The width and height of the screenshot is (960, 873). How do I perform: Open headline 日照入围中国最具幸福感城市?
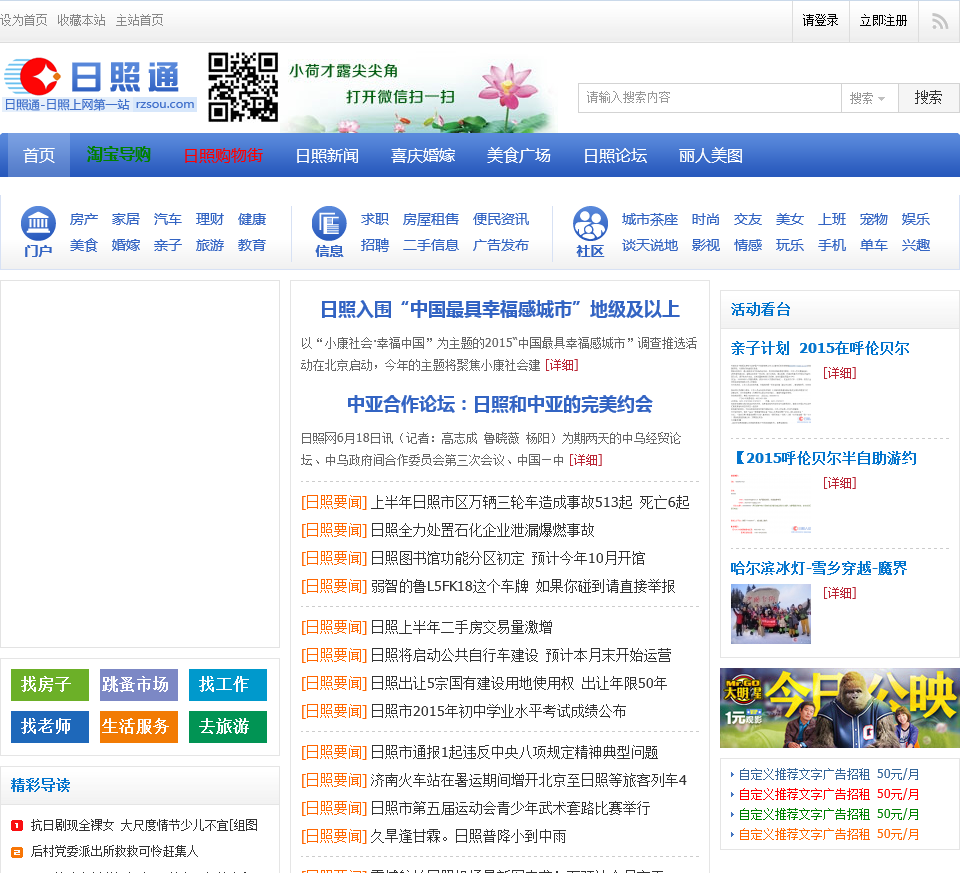(x=500, y=310)
